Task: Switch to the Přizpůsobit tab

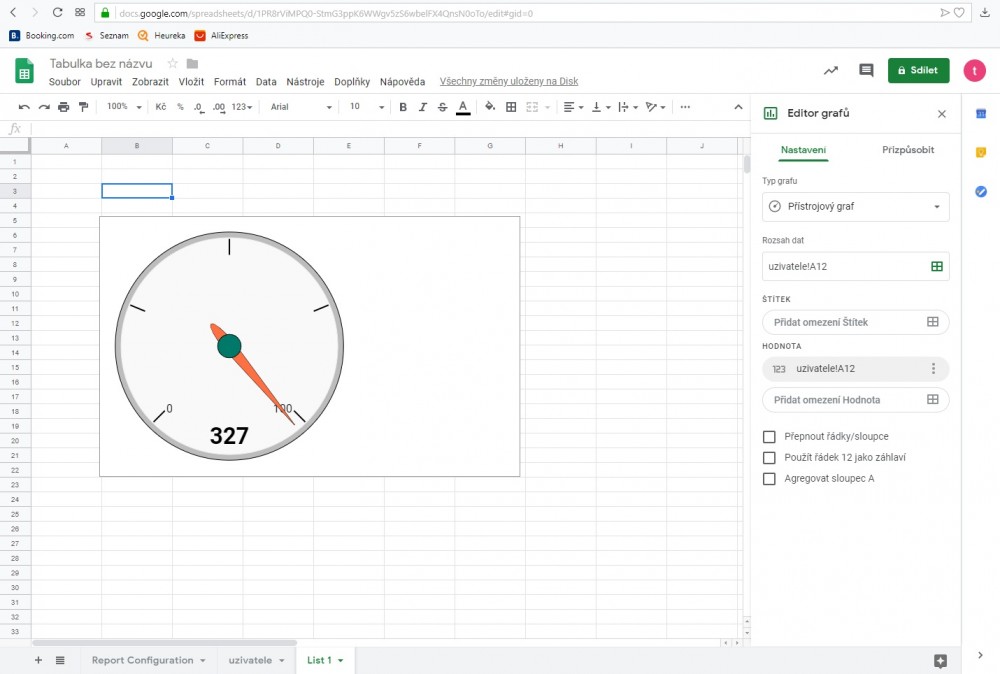Action: point(907,150)
